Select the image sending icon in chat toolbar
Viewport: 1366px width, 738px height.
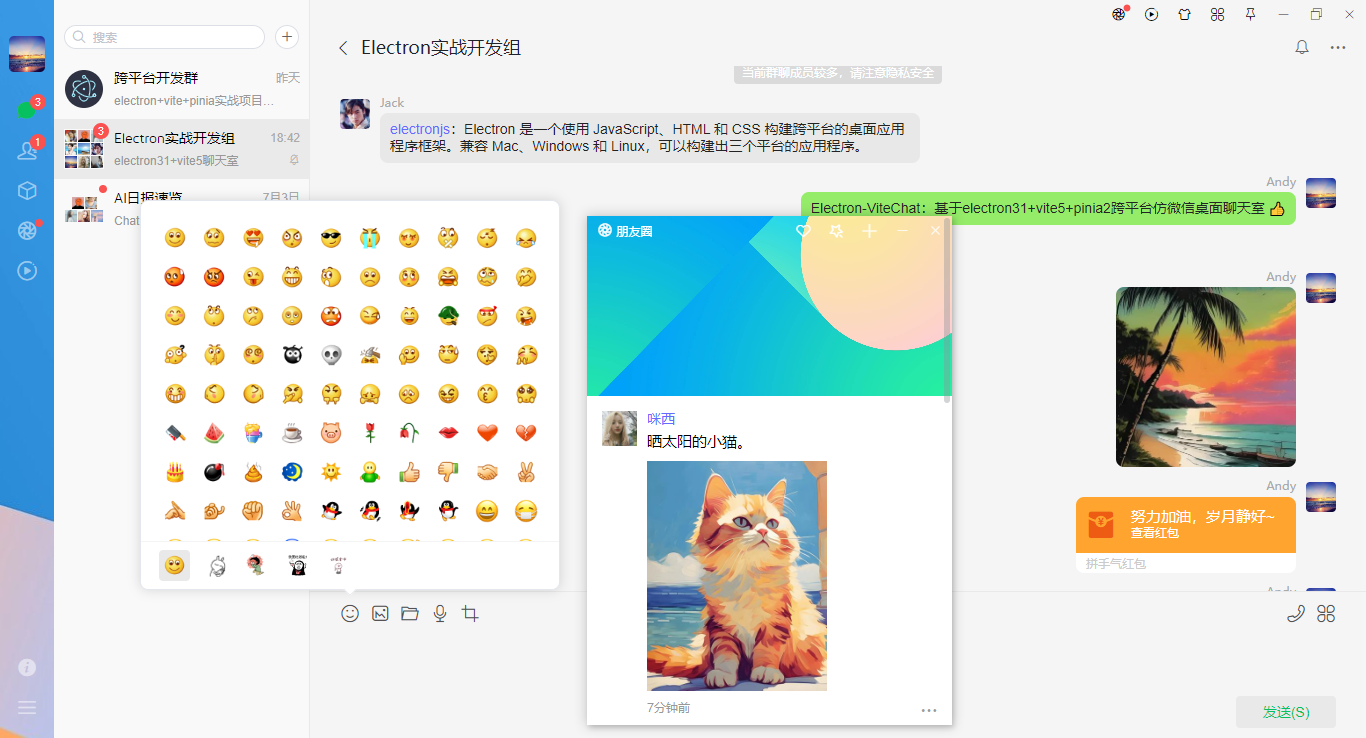[379, 613]
